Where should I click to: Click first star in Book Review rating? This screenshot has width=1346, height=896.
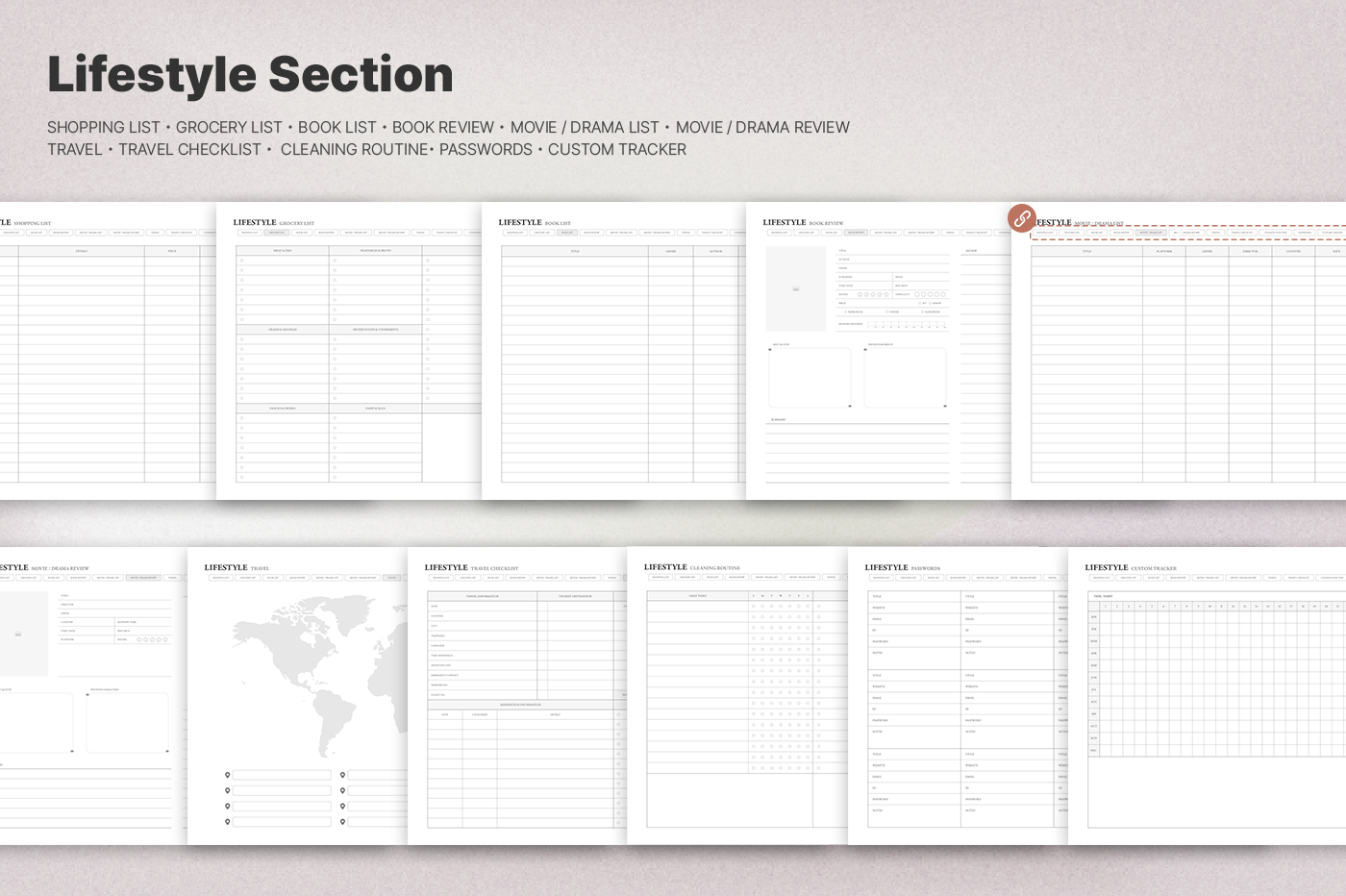pos(860,294)
